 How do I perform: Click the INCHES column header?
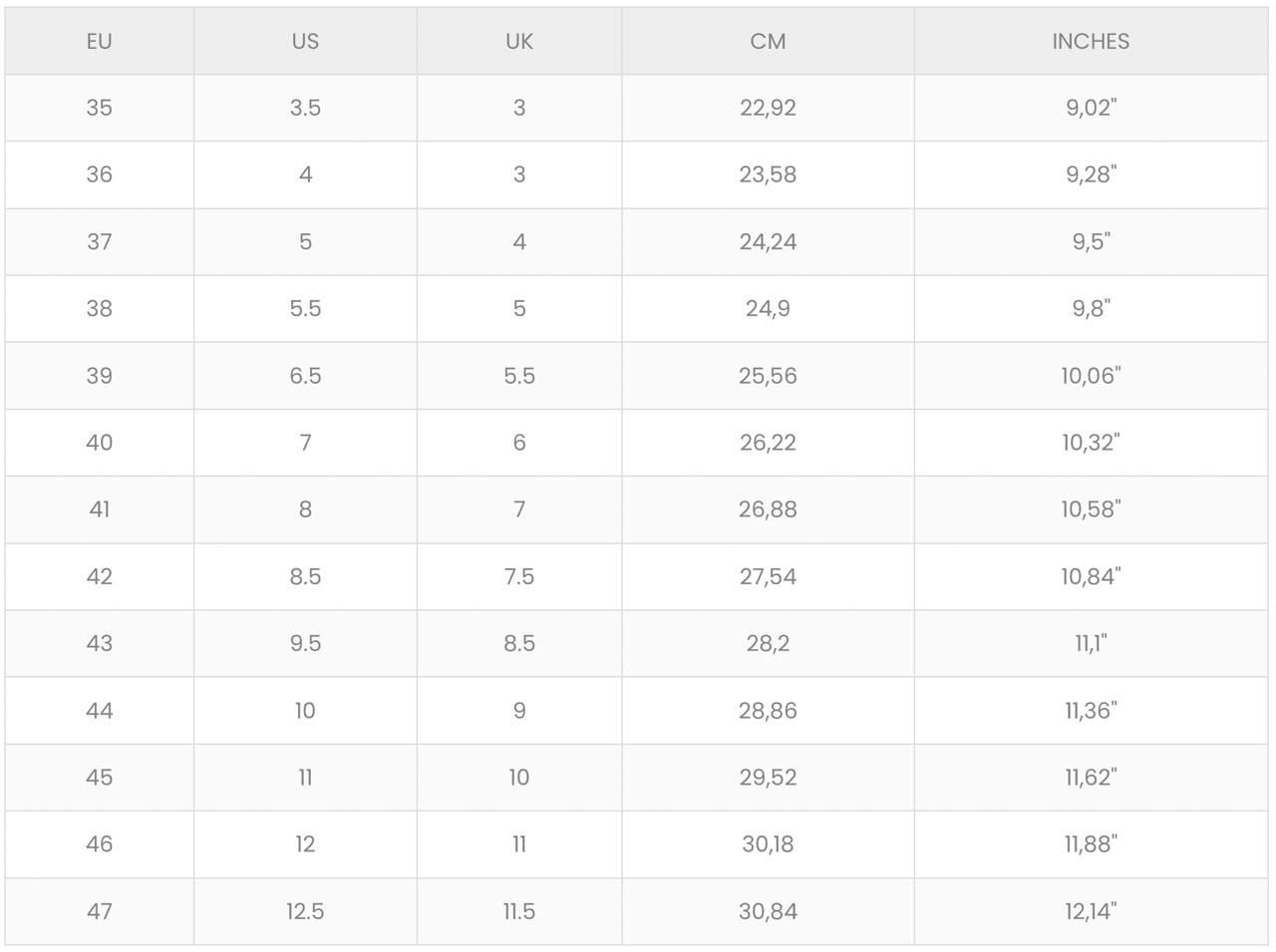1091,42
